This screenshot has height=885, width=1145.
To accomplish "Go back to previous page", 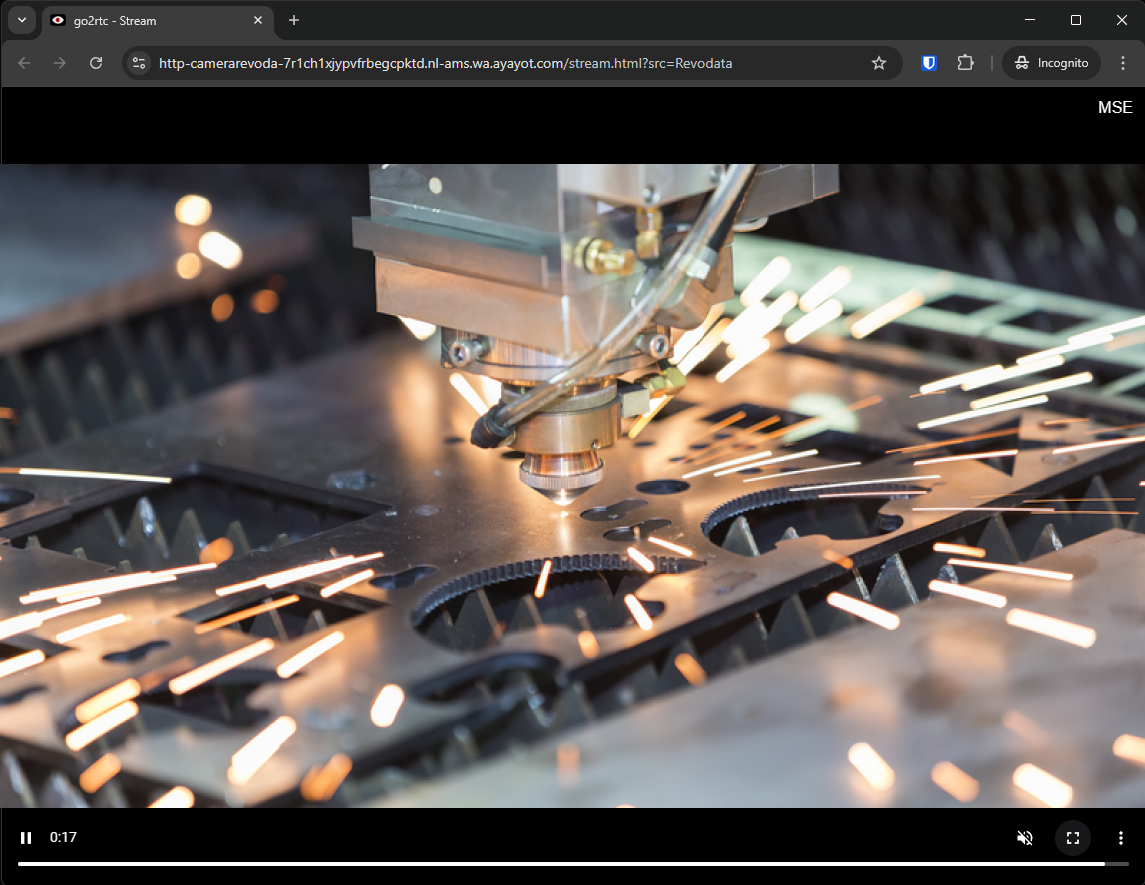I will point(24,63).
